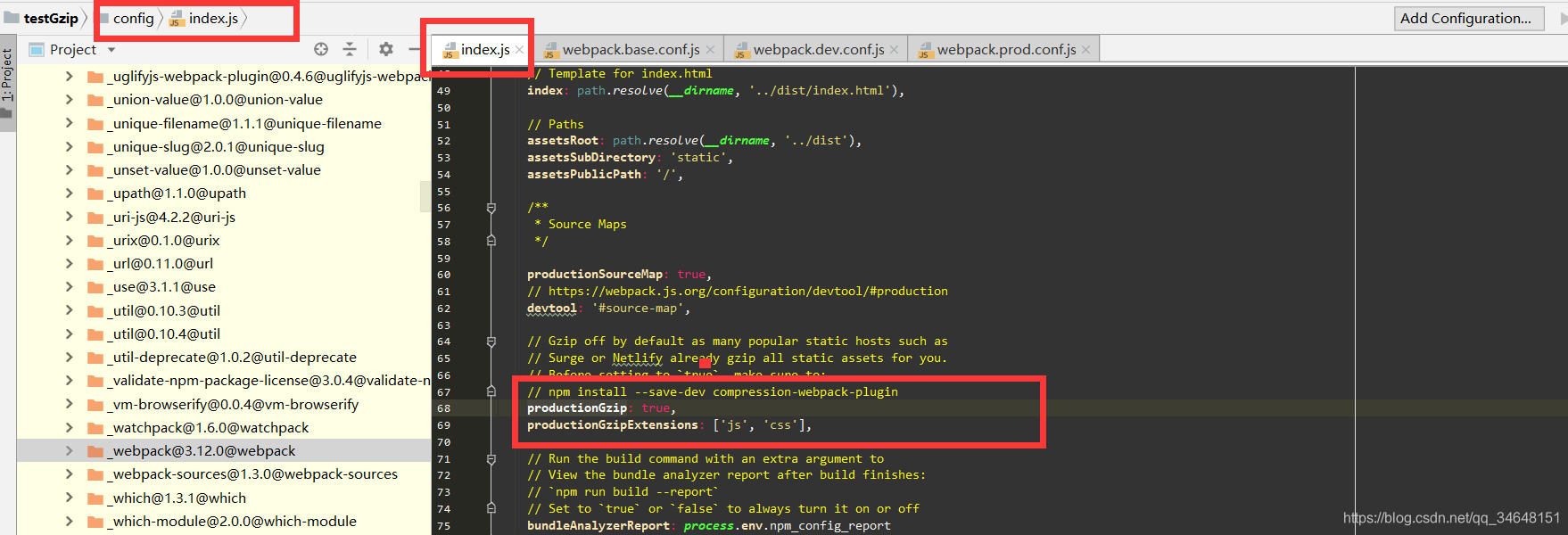The width and height of the screenshot is (1568, 535).
Task: Click the locate current file target icon
Action: (321, 49)
